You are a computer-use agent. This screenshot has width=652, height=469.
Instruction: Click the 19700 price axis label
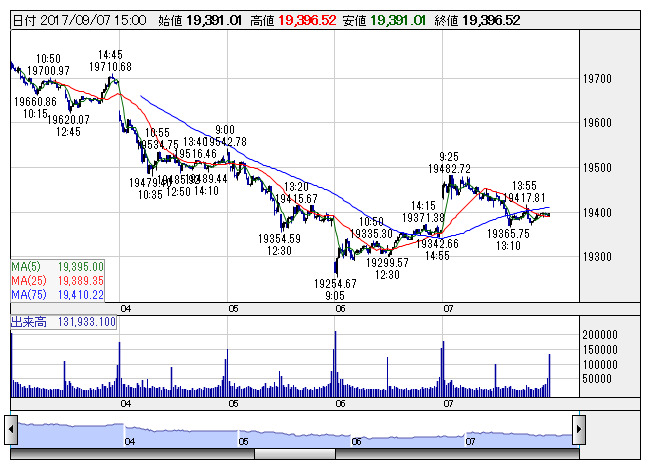[x=597, y=79]
